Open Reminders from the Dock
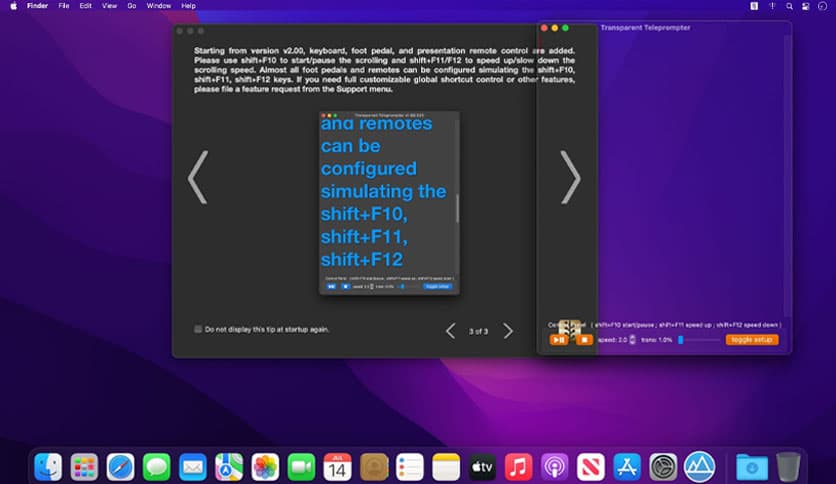Viewport: 836px width, 484px height. coord(410,467)
